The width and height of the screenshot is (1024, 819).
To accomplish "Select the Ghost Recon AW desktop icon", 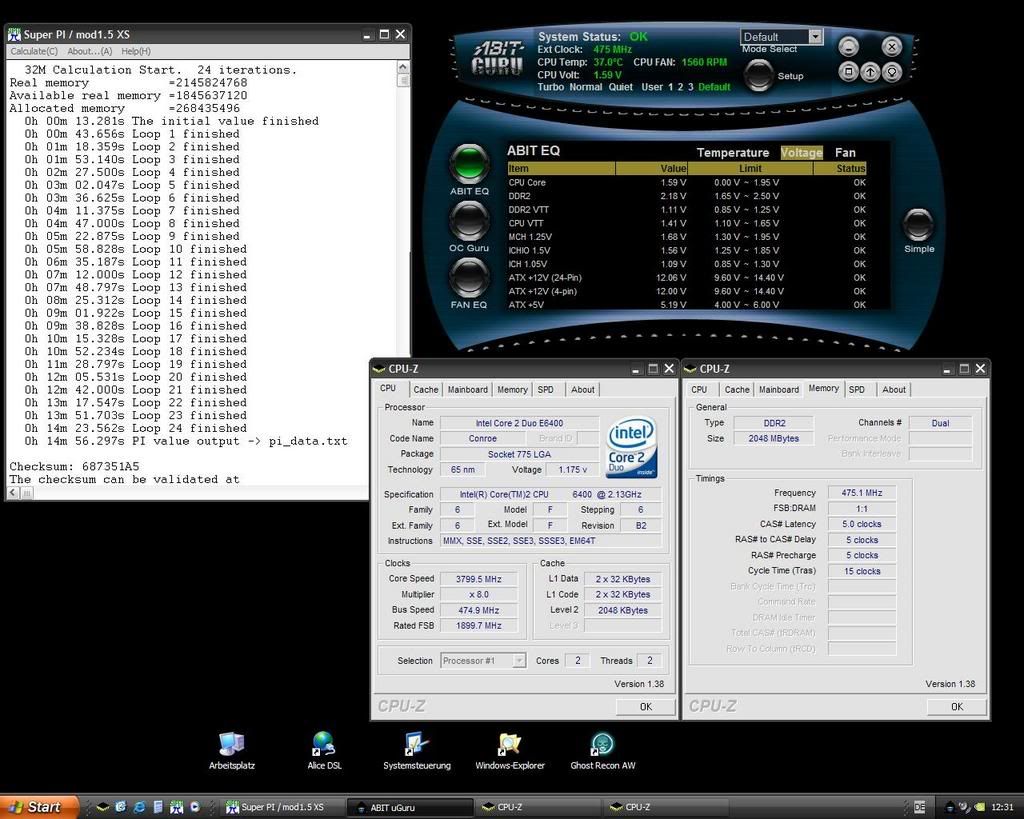I will (x=602, y=751).
